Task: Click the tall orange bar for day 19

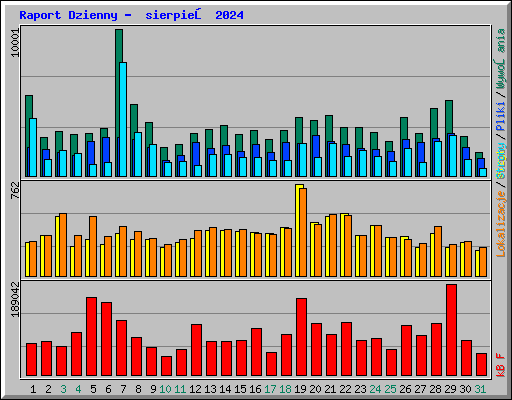Action: (303, 232)
